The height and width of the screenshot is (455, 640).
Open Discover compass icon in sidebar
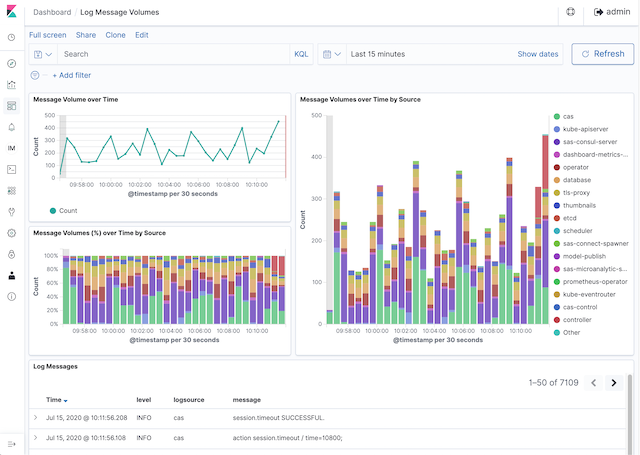[11, 63]
